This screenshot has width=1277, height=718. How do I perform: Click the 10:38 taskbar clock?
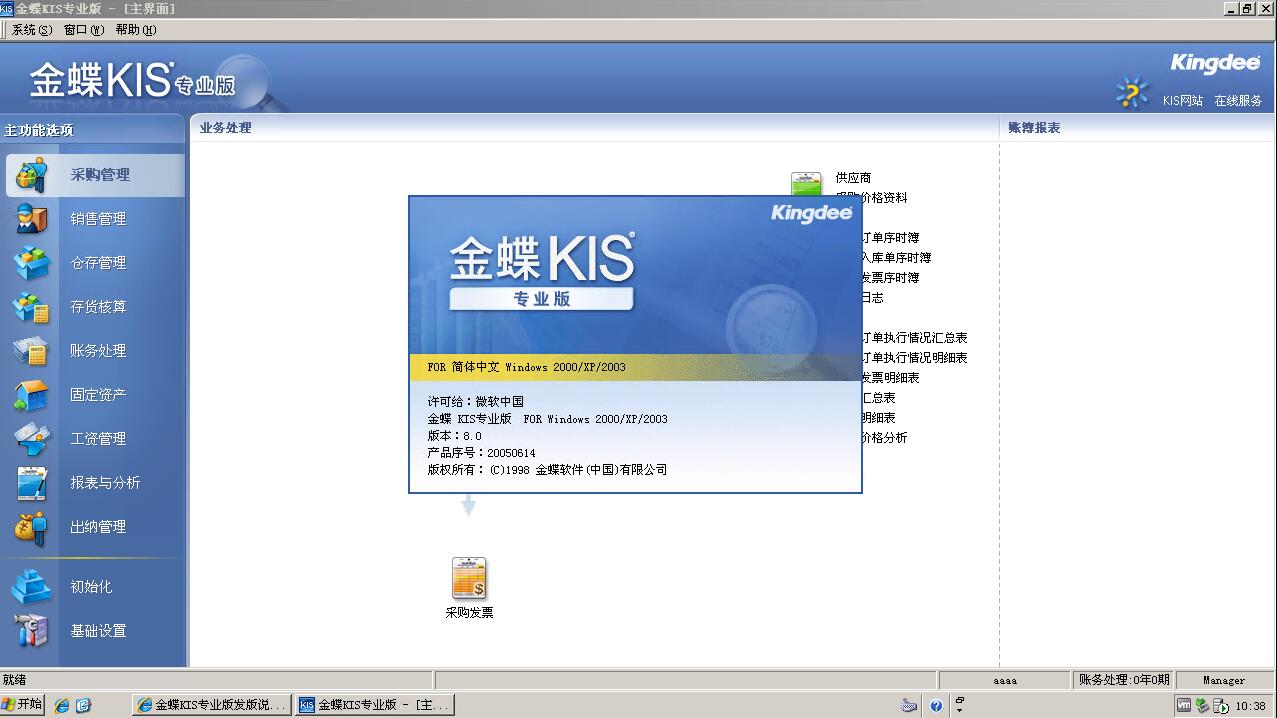click(x=1250, y=706)
